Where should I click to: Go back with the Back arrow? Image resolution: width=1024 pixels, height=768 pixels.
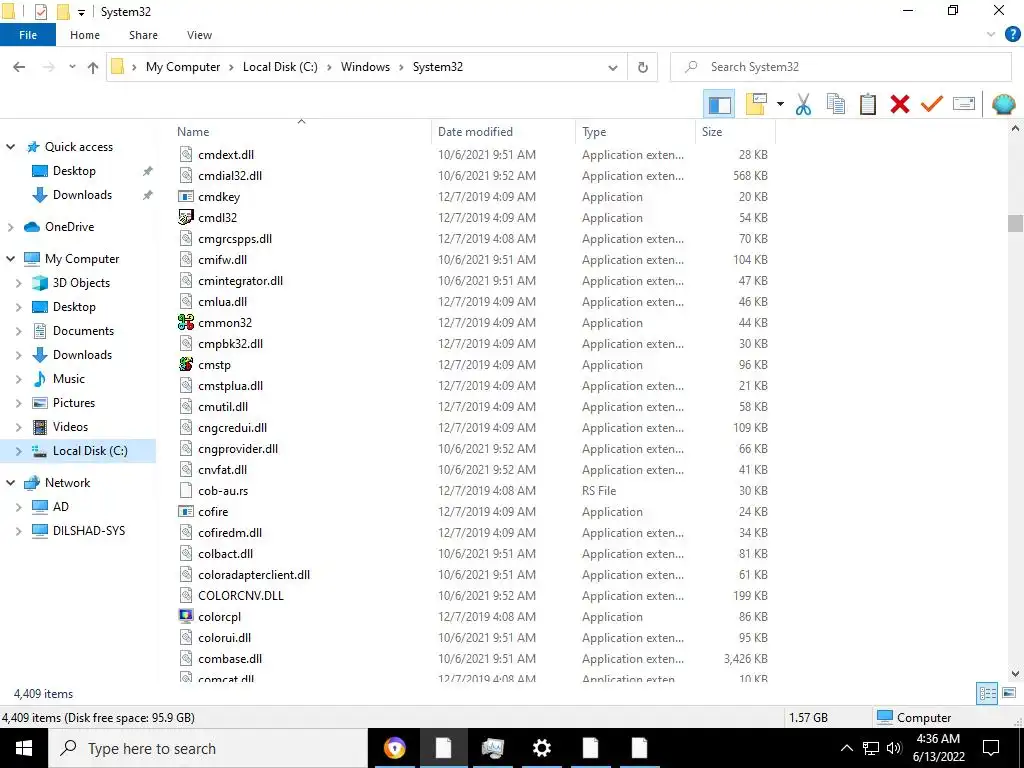coord(19,67)
